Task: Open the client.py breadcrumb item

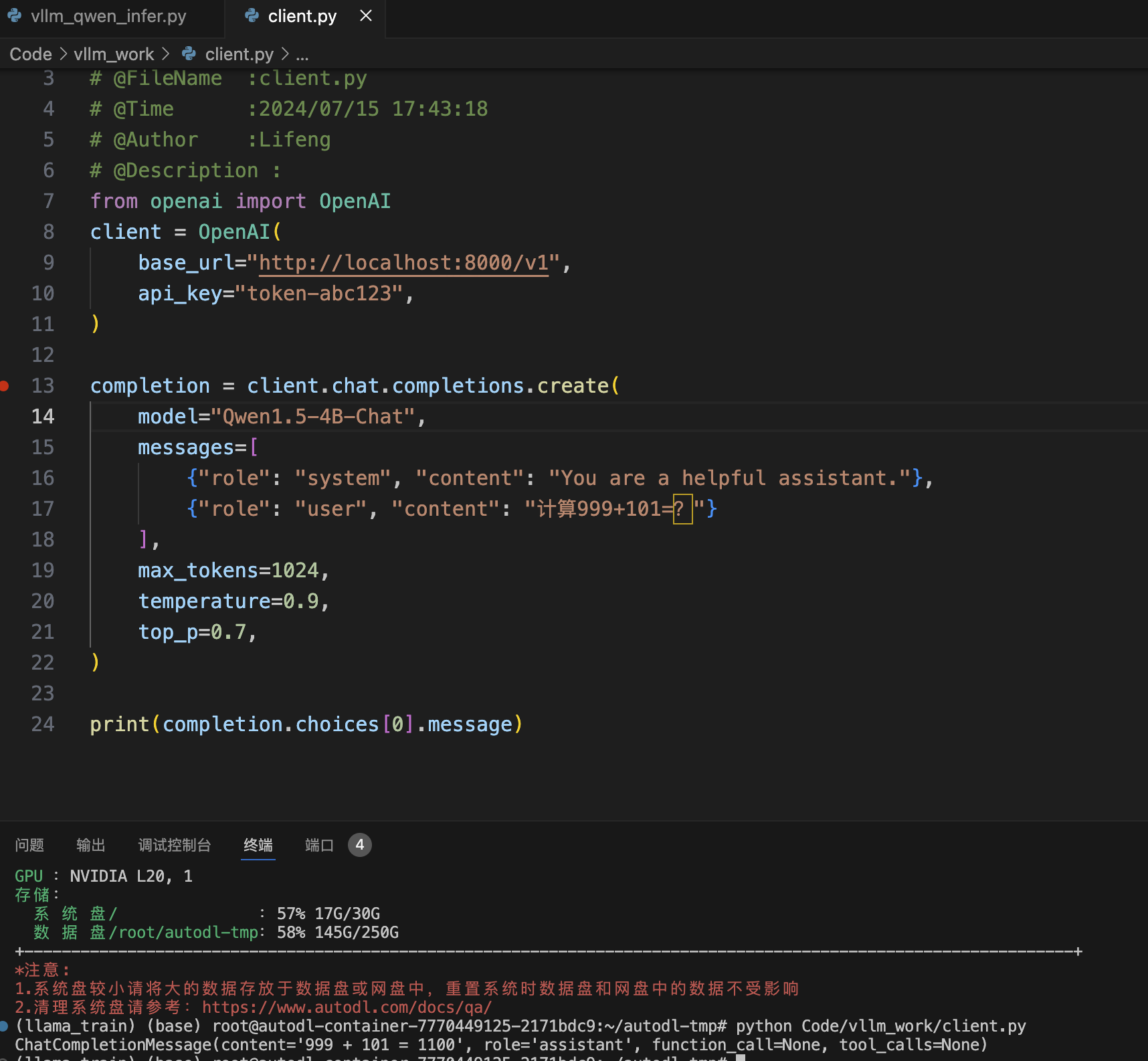Action: pos(239,54)
